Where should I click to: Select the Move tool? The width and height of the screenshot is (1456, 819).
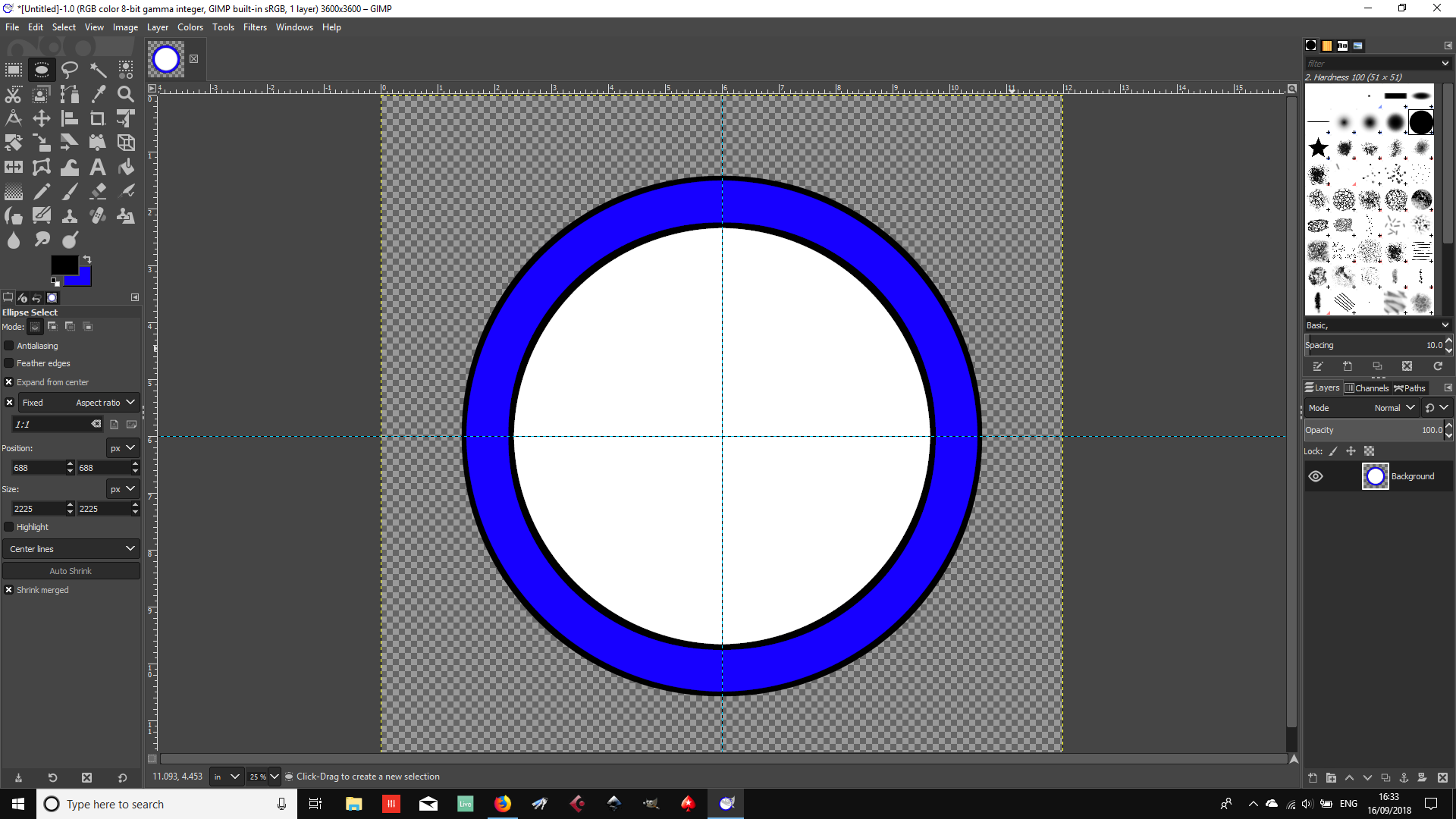coord(42,118)
